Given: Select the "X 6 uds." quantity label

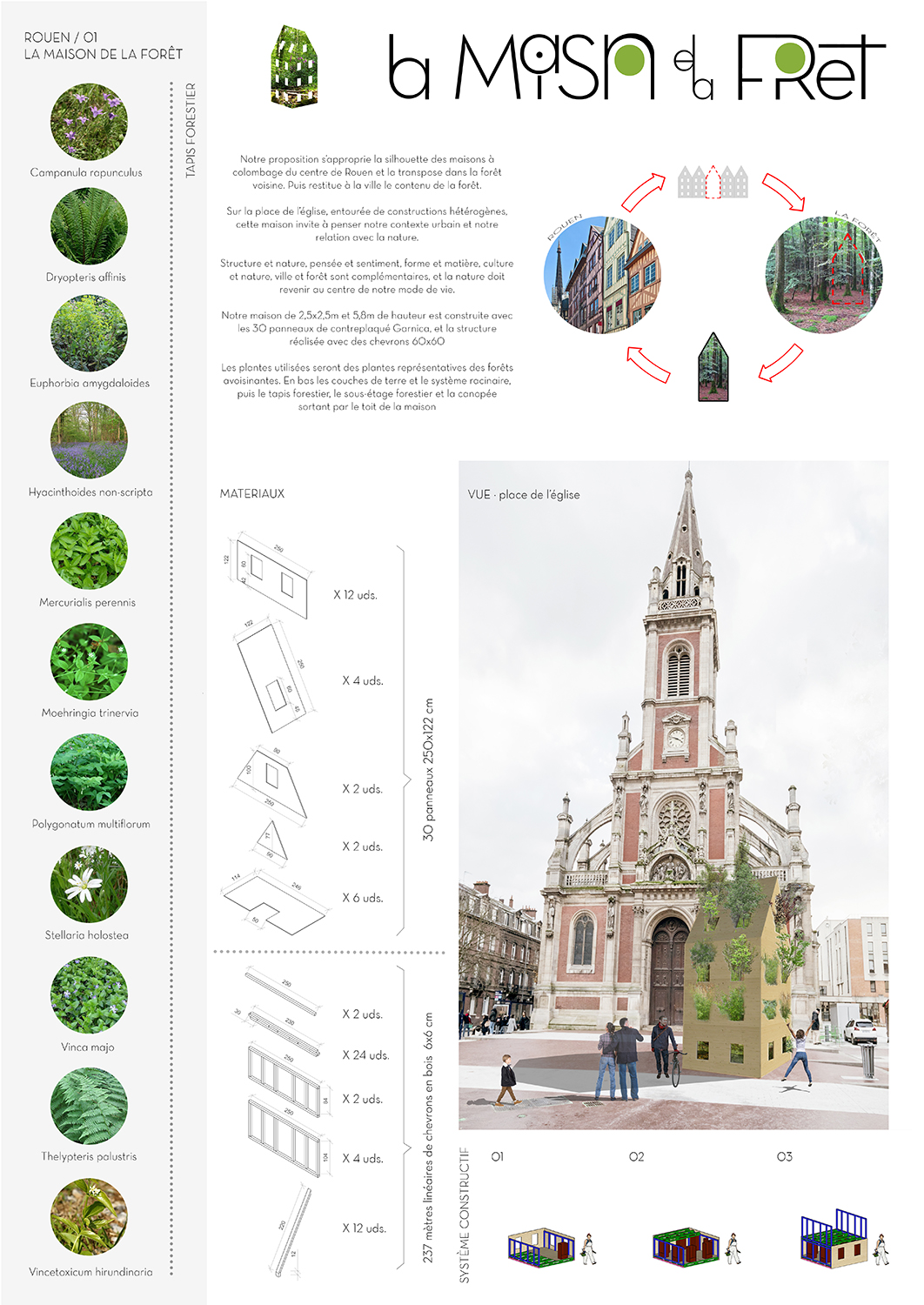Looking at the screenshot, I should coord(363,898).
